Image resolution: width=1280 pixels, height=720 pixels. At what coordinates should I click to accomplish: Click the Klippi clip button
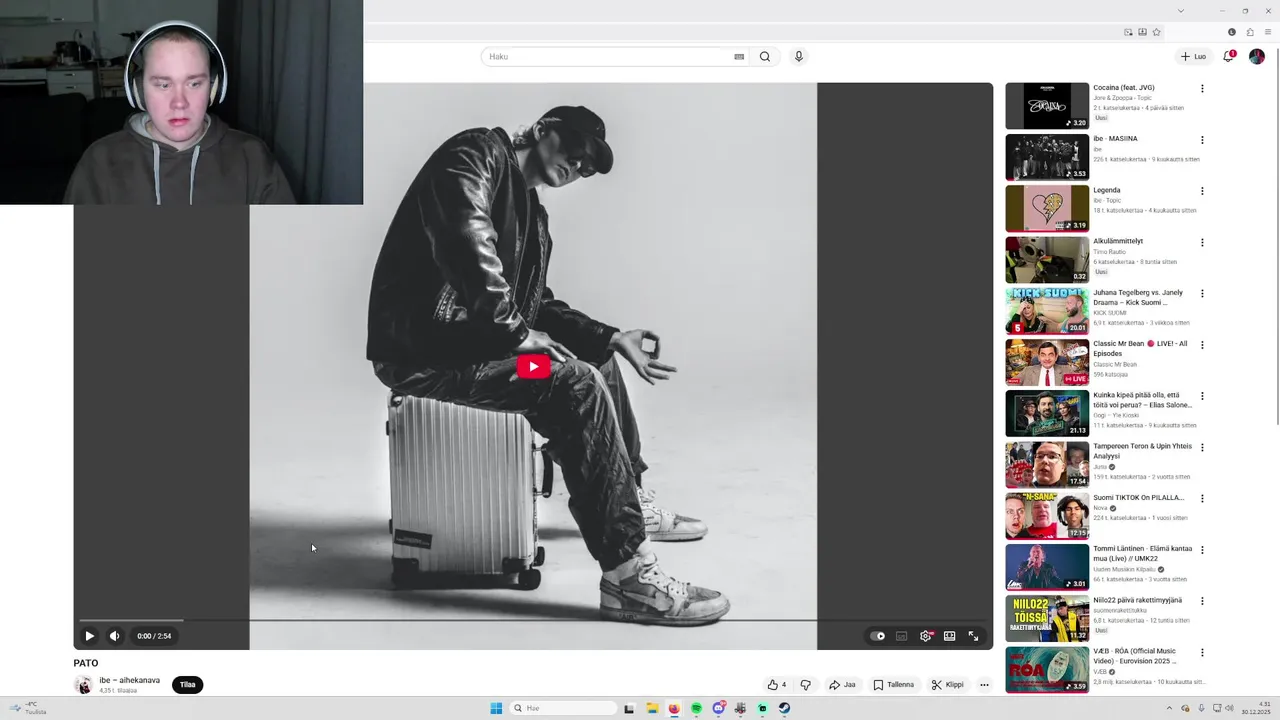(947, 685)
